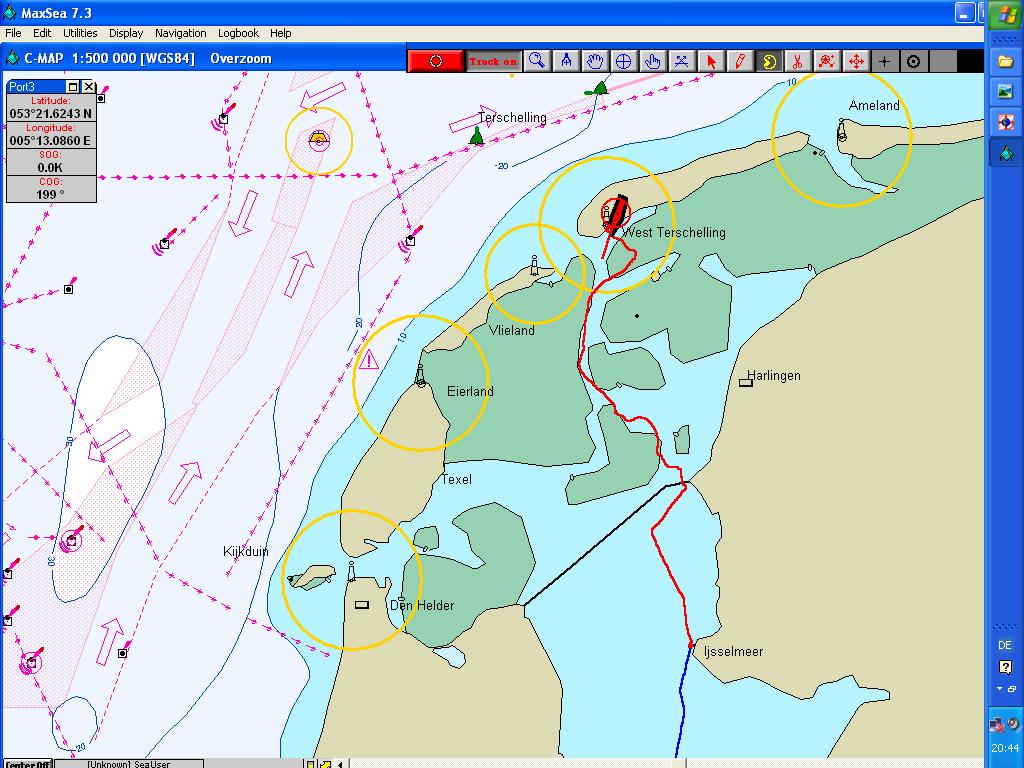The width and height of the screenshot is (1024, 768).
Task: Pick the red pencil drawing tool
Action: 740,61
